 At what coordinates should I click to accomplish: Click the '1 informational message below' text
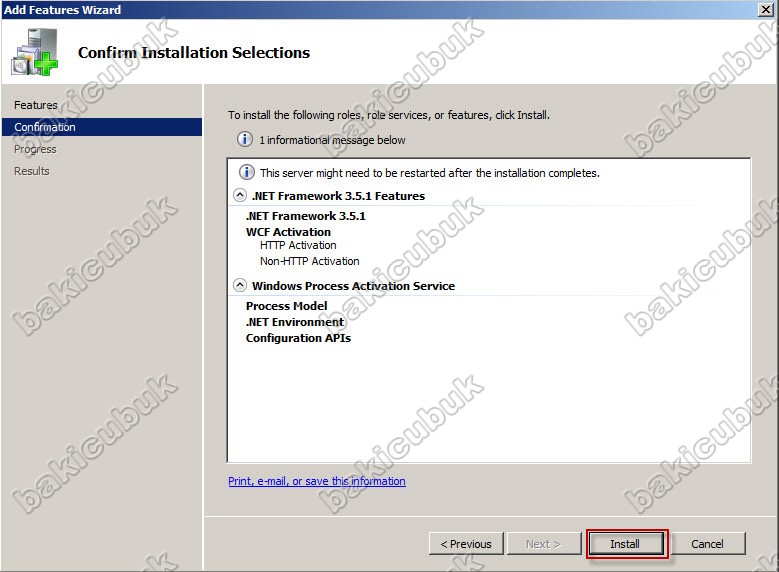332,140
